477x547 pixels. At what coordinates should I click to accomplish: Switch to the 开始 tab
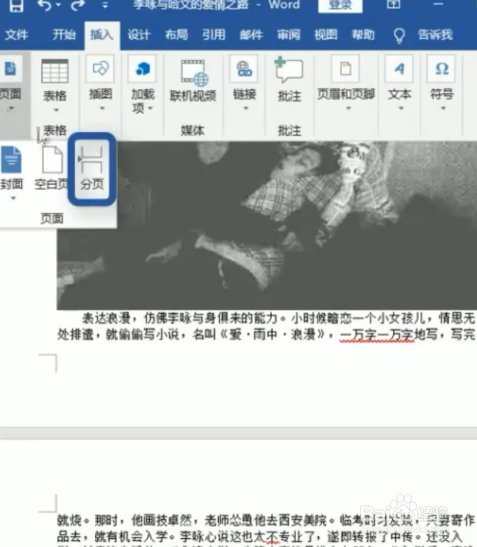(x=64, y=35)
